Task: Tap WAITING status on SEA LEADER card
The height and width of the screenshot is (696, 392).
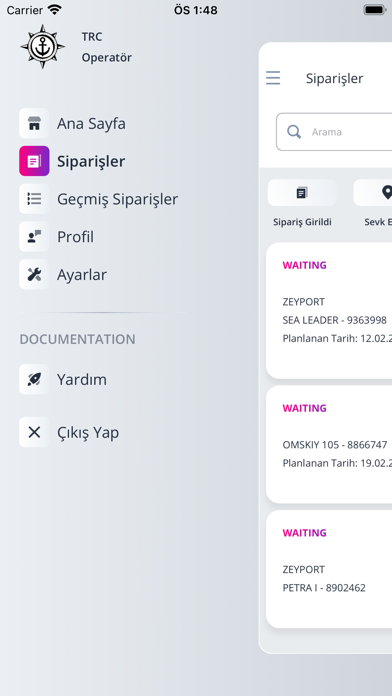Action: pyautogui.click(x=305, y=265)
